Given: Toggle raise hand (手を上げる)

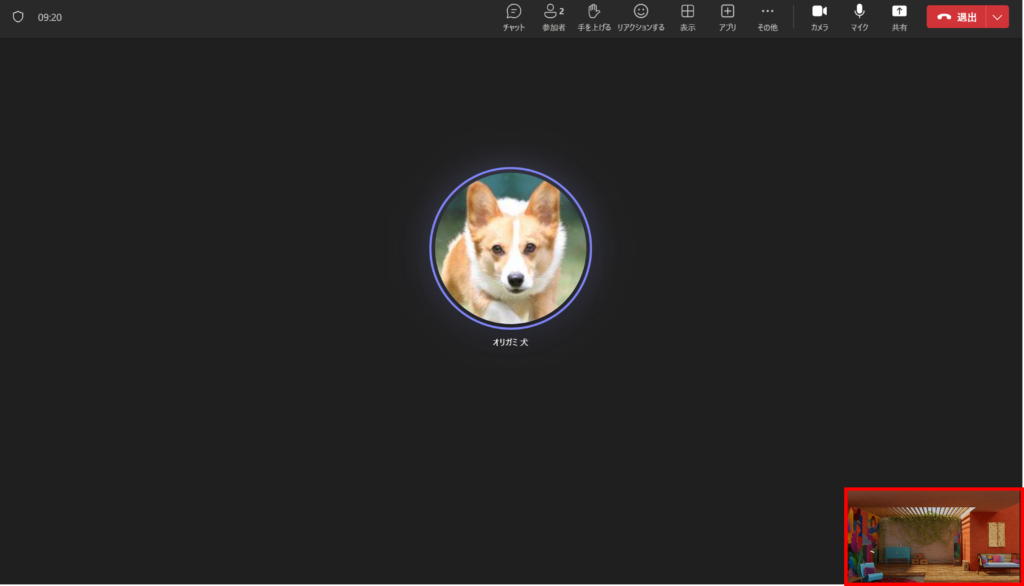Looking at the screenshot, I should (593, 17).
